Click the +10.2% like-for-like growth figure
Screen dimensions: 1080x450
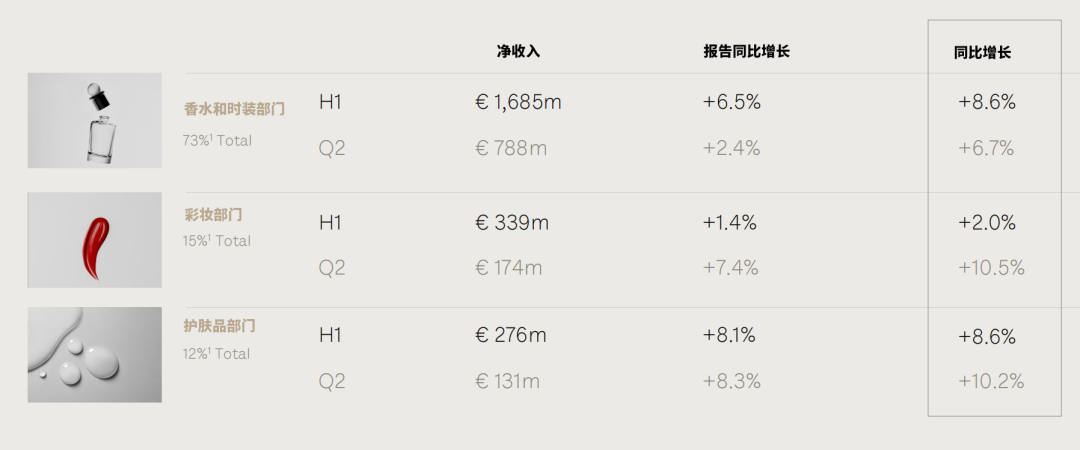(991, 381)
